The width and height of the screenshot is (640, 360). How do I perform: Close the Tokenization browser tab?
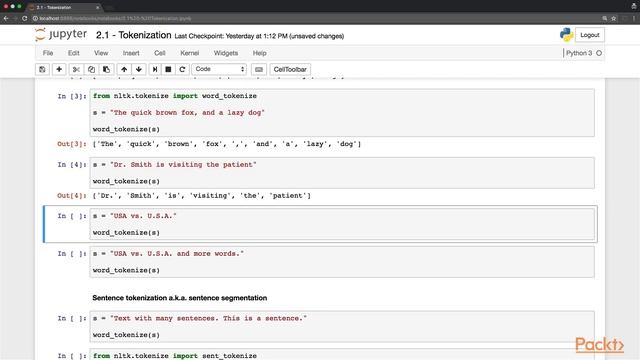tap(98, 7)
